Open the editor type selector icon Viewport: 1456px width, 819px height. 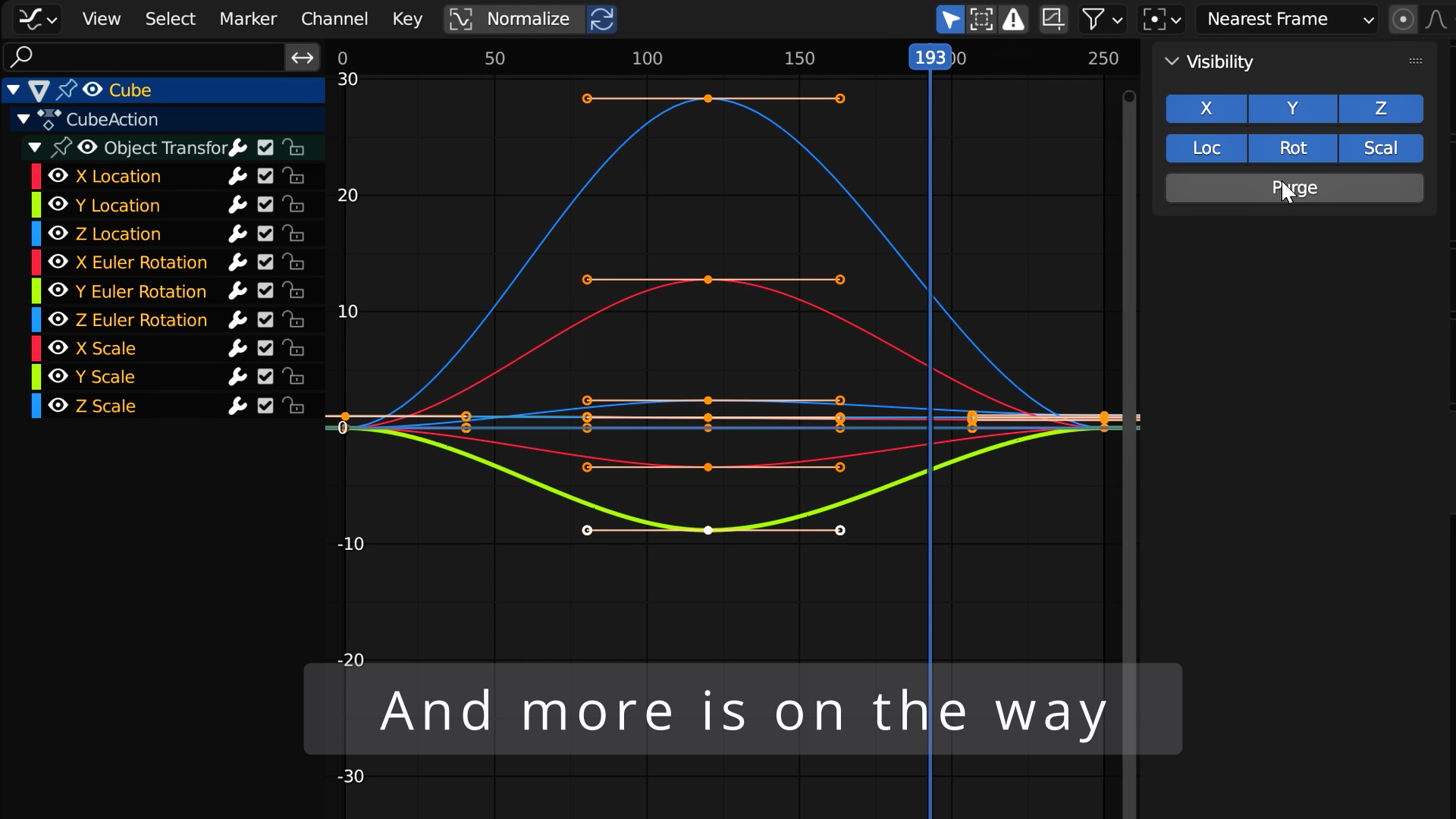coord(32,19)
